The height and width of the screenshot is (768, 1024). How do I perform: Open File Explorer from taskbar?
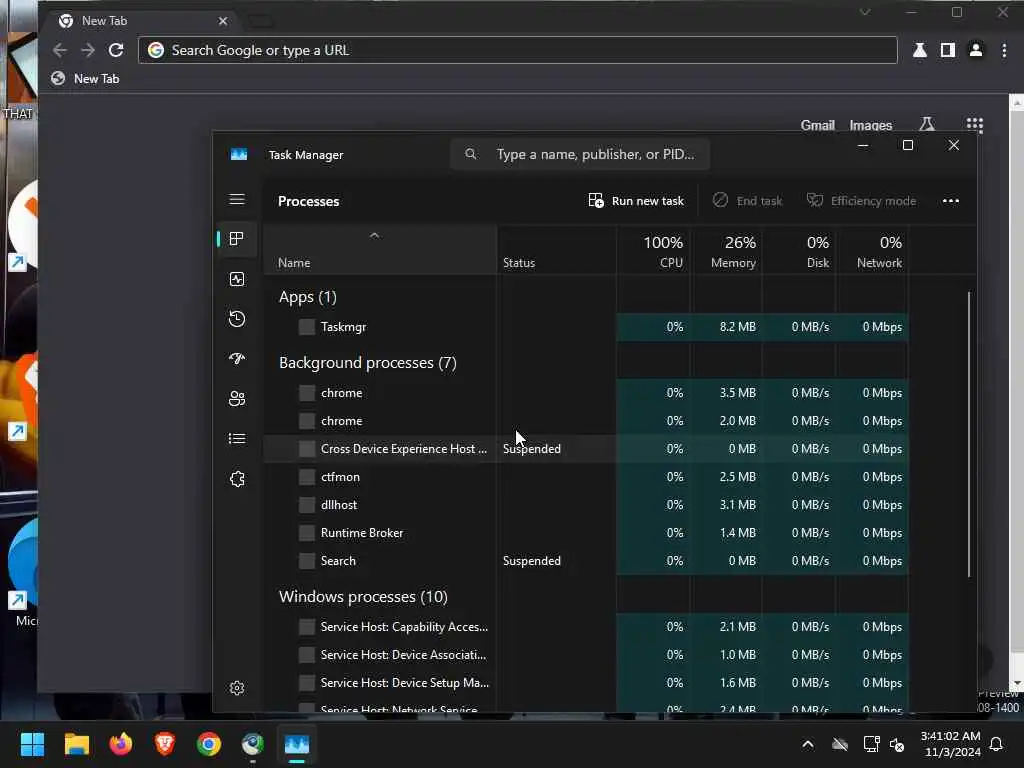pyautogui.click(x=76, y=744)
